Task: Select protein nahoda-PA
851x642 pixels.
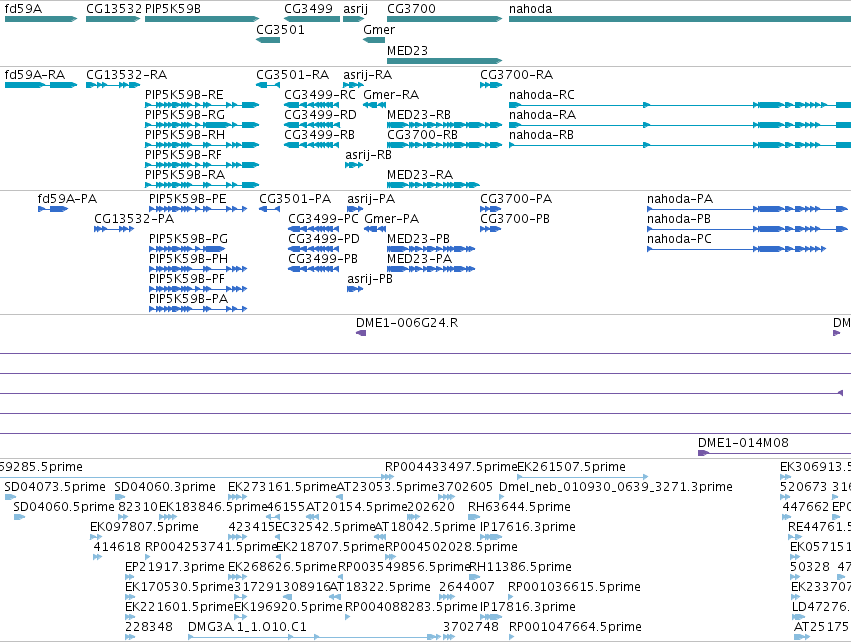Action: click(680, 199)
